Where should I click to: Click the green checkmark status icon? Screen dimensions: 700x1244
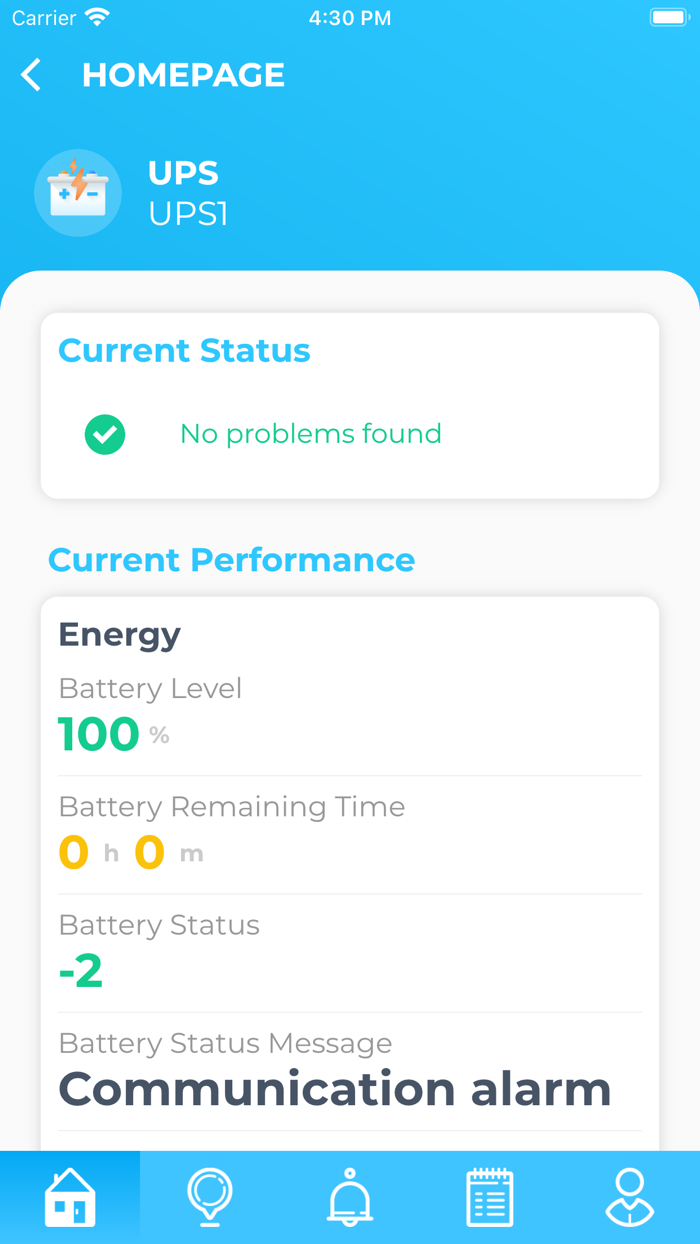click(104, 434)
